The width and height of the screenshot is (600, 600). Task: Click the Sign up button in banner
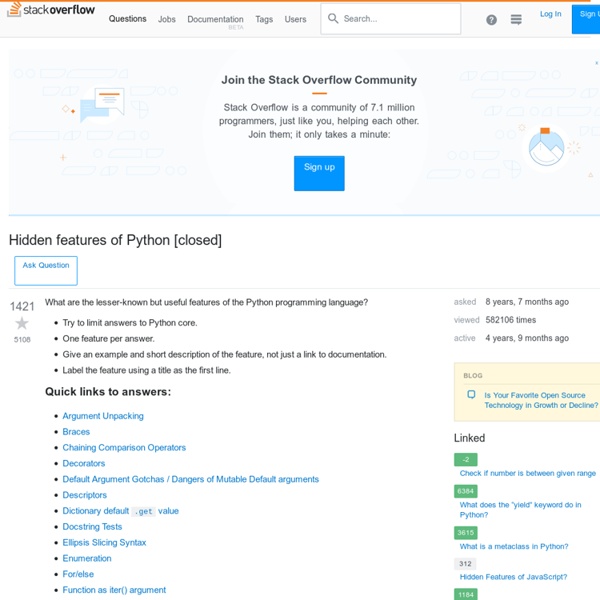point(319,173)
